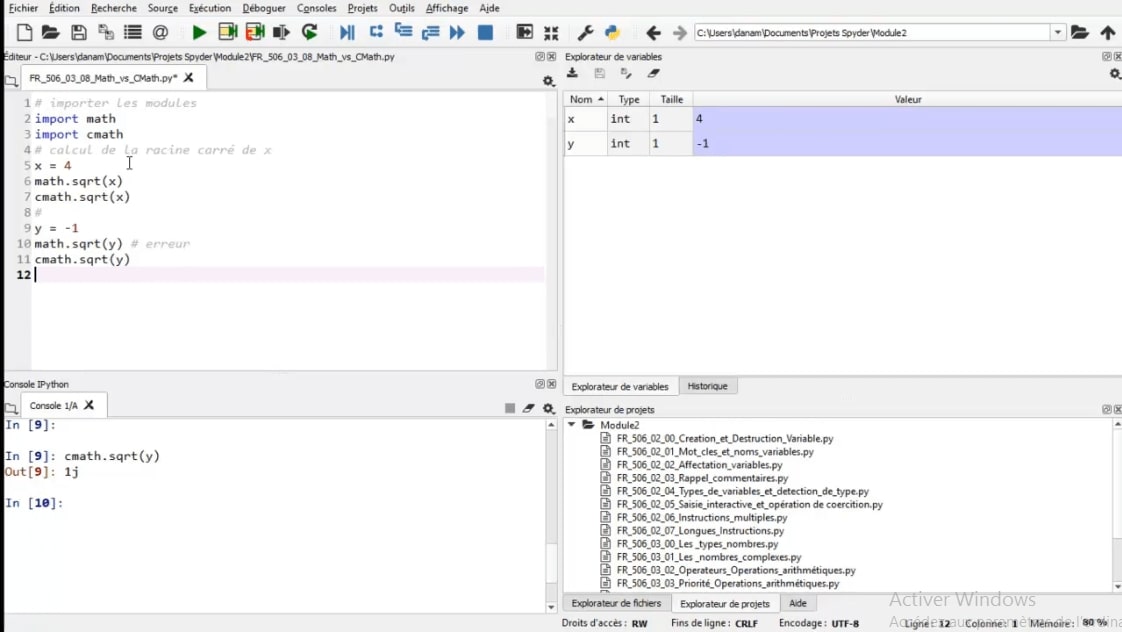Click the working directory path field
The height and width of the screenshot is (632, 1122).
click(x=872, y=32)
